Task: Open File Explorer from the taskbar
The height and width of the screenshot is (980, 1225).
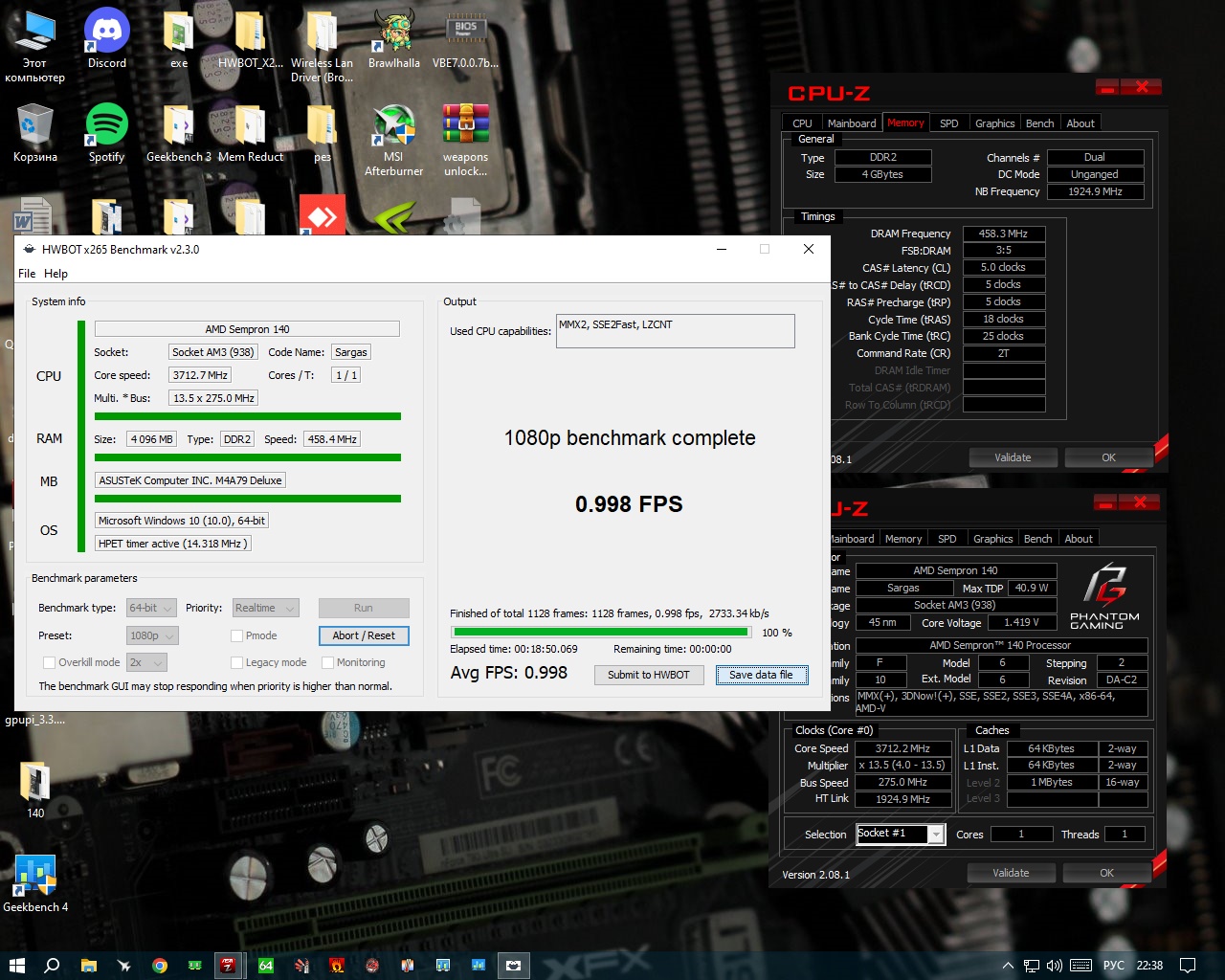Action: coord(88,965)
